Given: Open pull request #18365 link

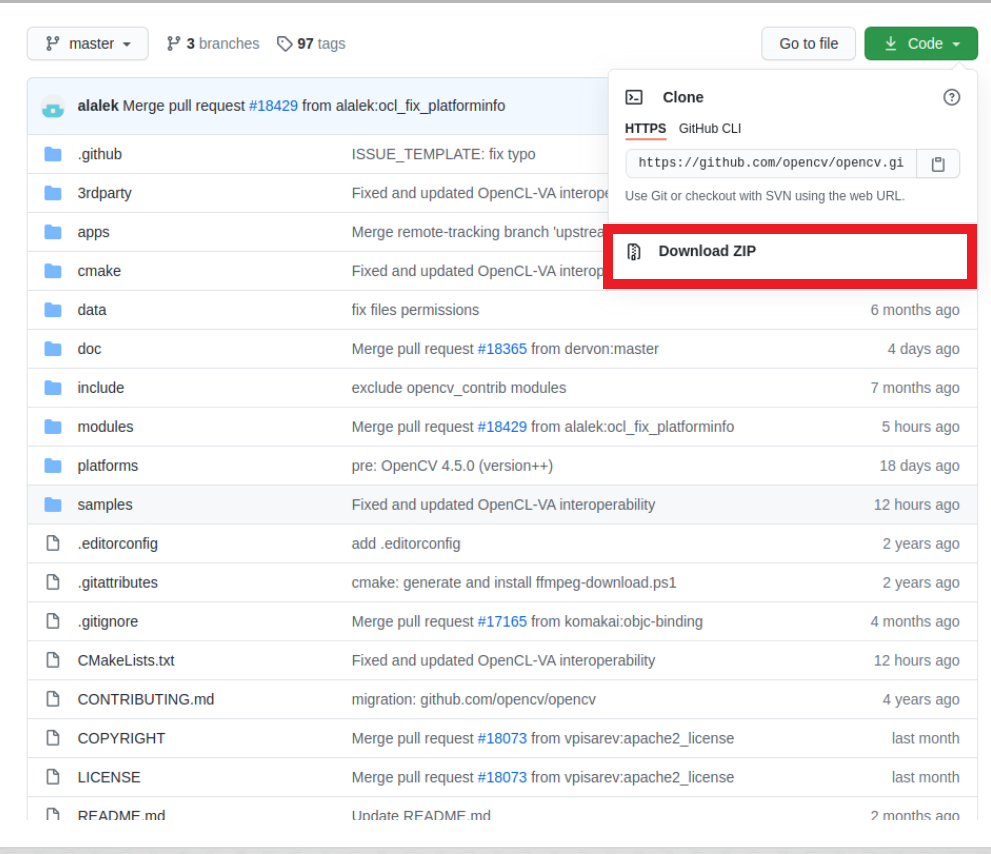Looking at the screenshot, I should pyautogui.click(x=502, y=349).
